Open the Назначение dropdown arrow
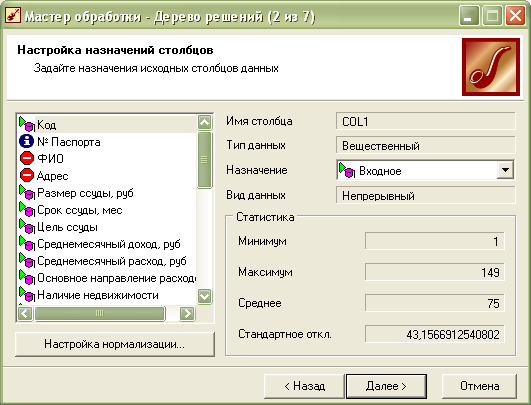The width and height of the screenshot is (531, 405). [505, 170]
